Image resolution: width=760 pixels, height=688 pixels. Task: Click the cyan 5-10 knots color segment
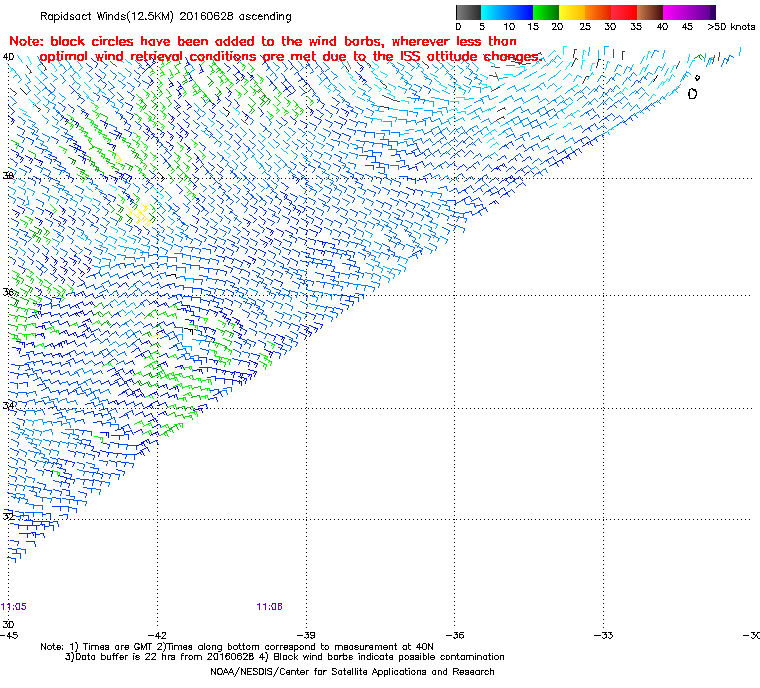(x=493, y=12)
